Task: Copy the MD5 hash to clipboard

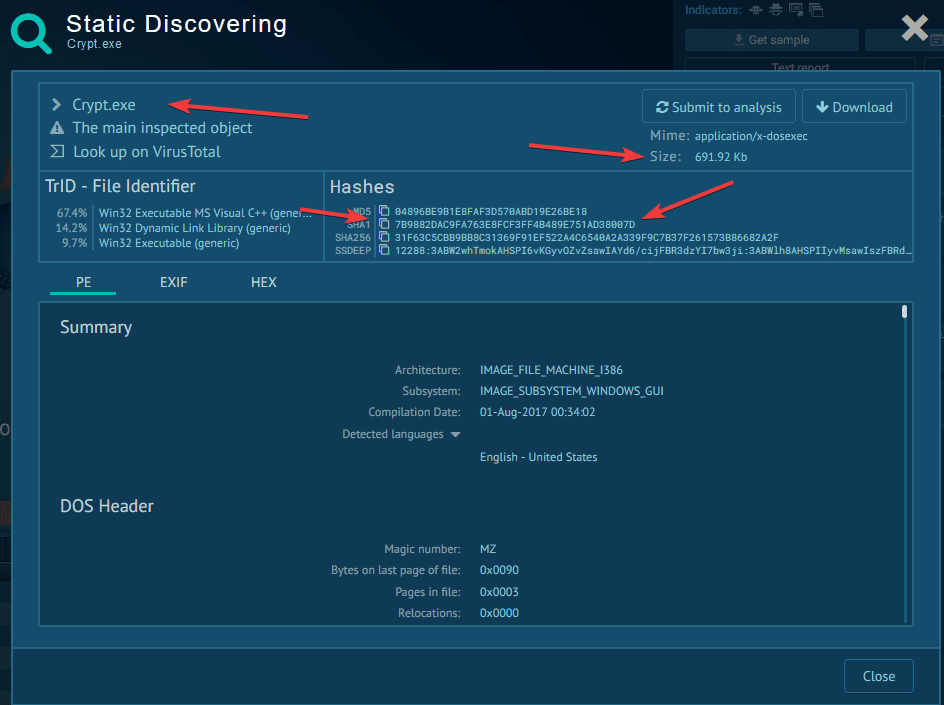Action: coord(385,212)
